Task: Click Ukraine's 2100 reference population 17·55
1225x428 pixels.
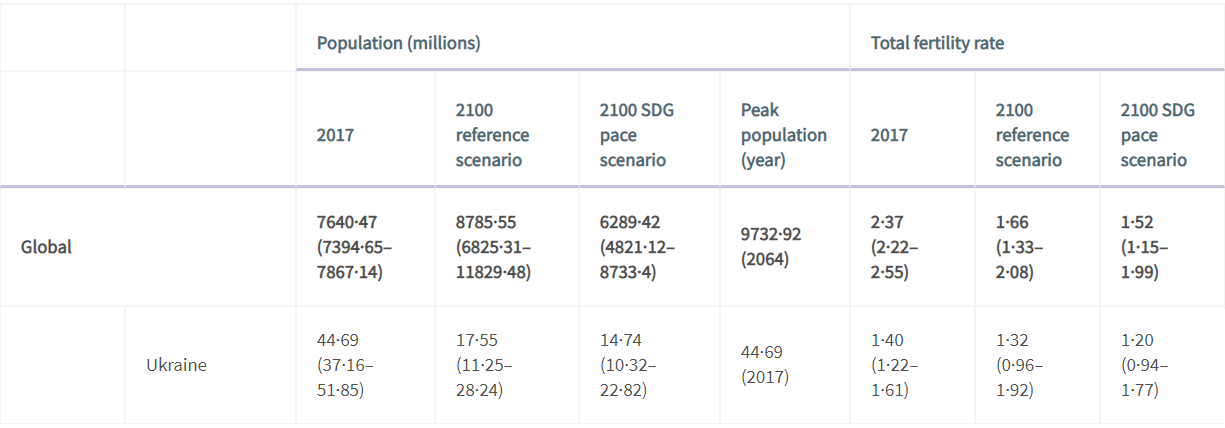Action: [477, 341]
